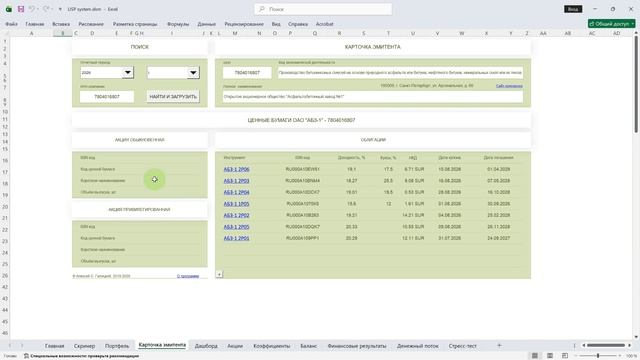Open the Acrobat ribbon tab
This screenshot has height=360, width=640.
tap(324, 24)
